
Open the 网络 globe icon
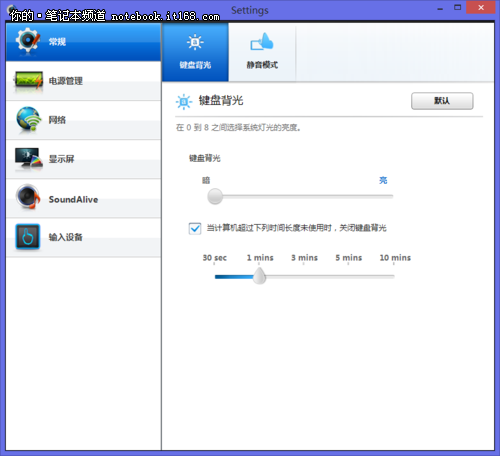tap(28, 119)
